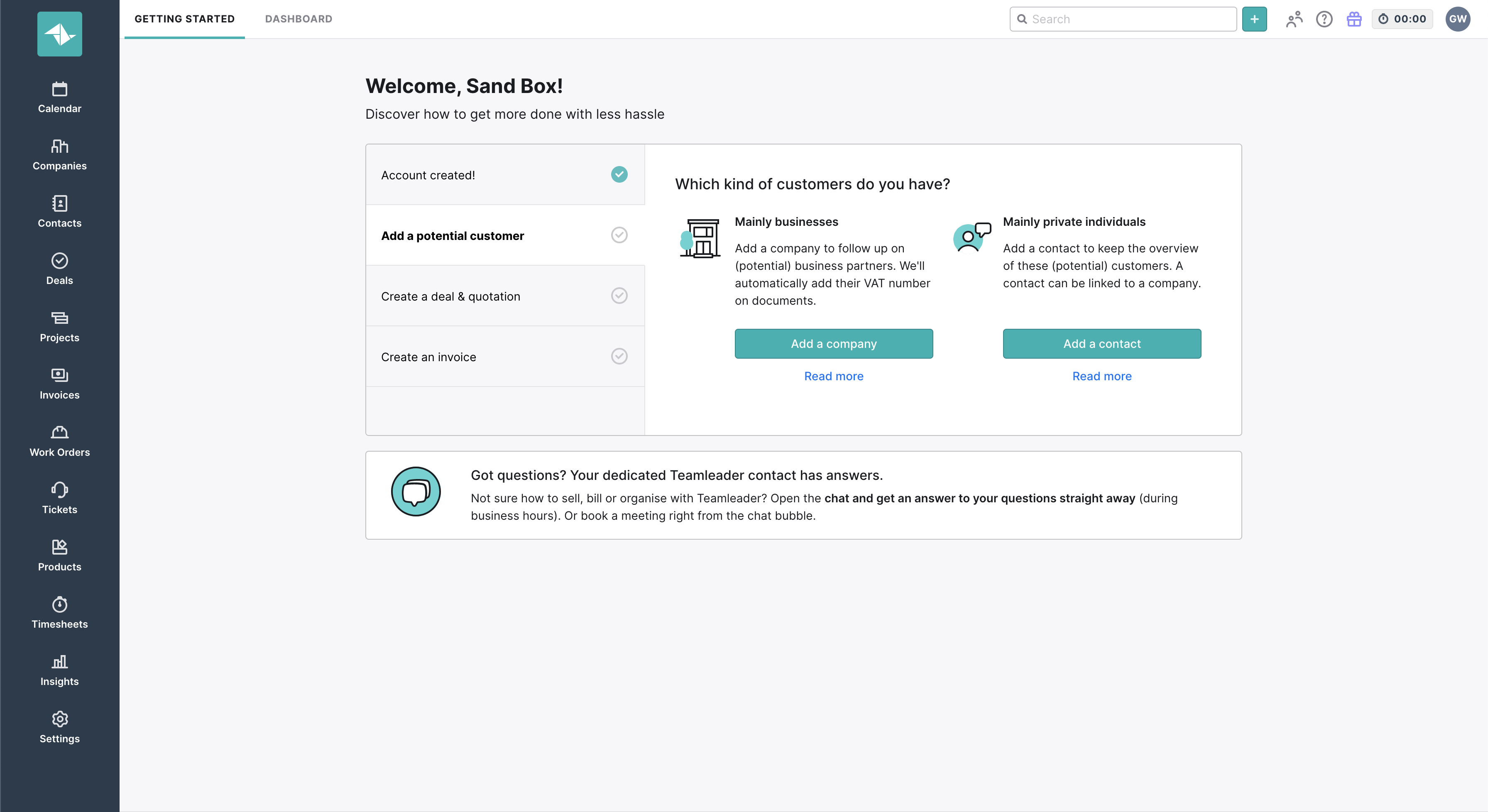The width and height of the screenshot is (1488, 812).
Task: Open the help question mark icon
Action: (1324, 19)
